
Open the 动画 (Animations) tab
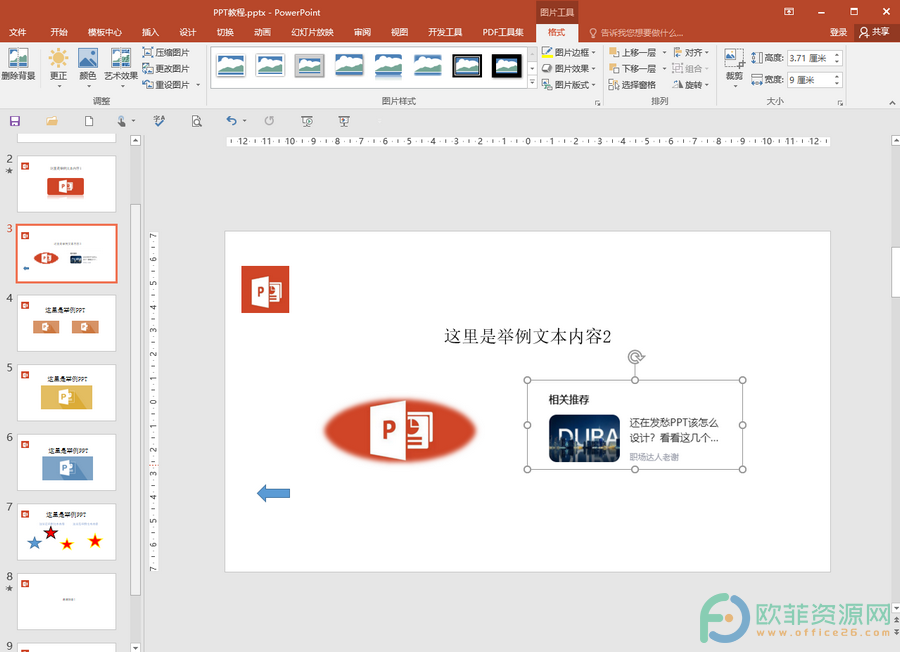(262, 32)
